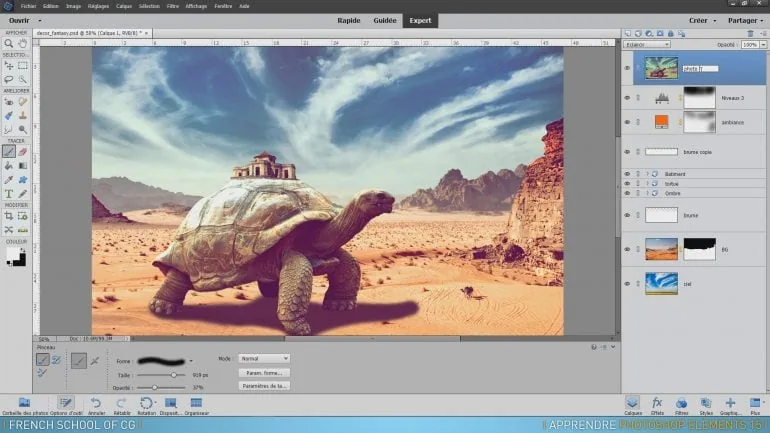Click the create new layer icon
The height and width of the screenshot is (433, 770).
(x=628, y=33)
